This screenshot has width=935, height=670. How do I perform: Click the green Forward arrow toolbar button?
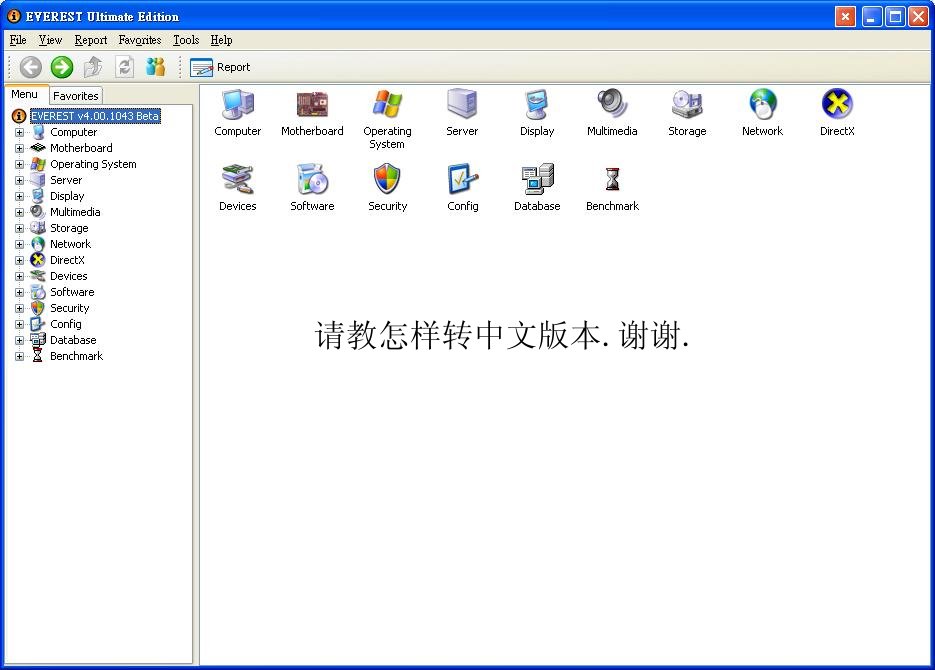point(61,67)
